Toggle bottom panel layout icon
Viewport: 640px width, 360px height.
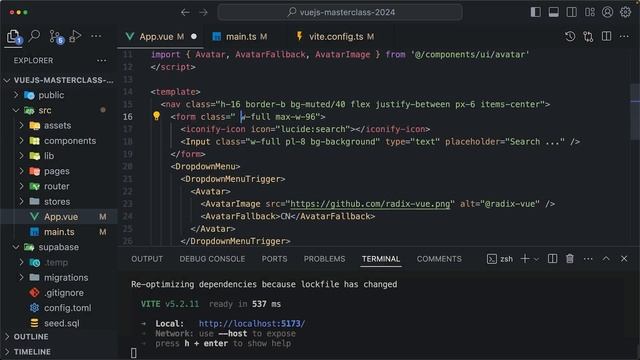click(553, 12)
